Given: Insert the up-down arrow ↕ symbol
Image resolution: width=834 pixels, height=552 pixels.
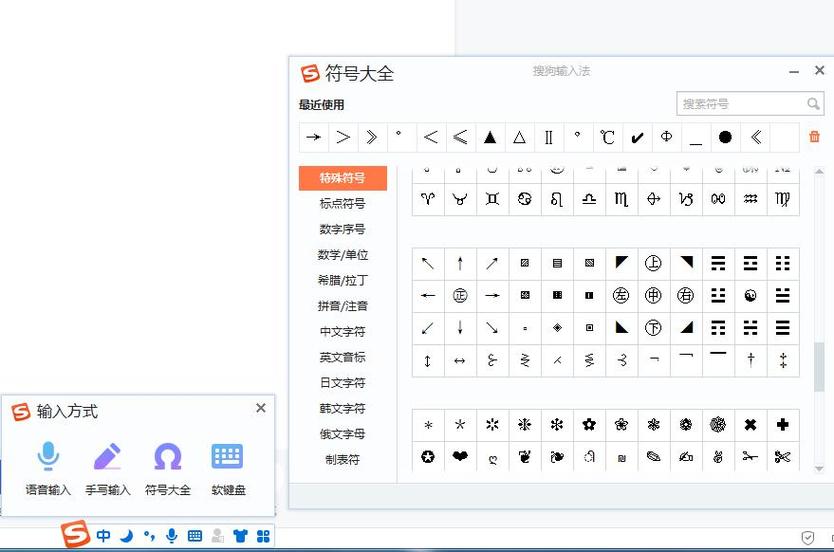Looking at the screenshot, I should click(428, 361).
